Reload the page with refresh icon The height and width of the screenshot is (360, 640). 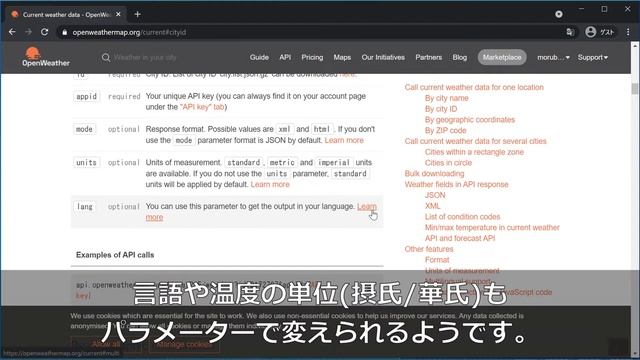coord(44,32)
